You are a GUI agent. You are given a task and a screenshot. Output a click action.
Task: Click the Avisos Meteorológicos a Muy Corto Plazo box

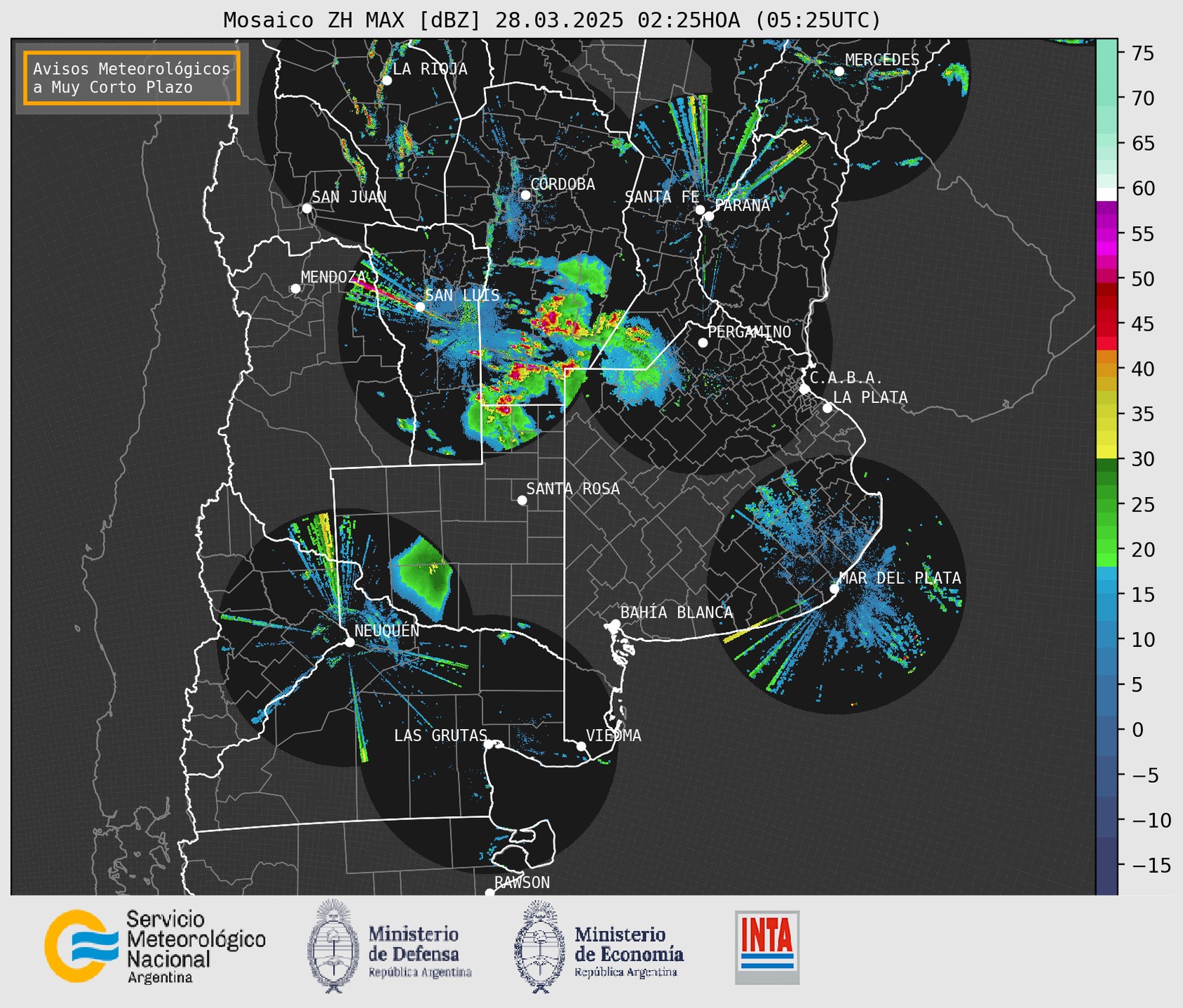[132, 78]
